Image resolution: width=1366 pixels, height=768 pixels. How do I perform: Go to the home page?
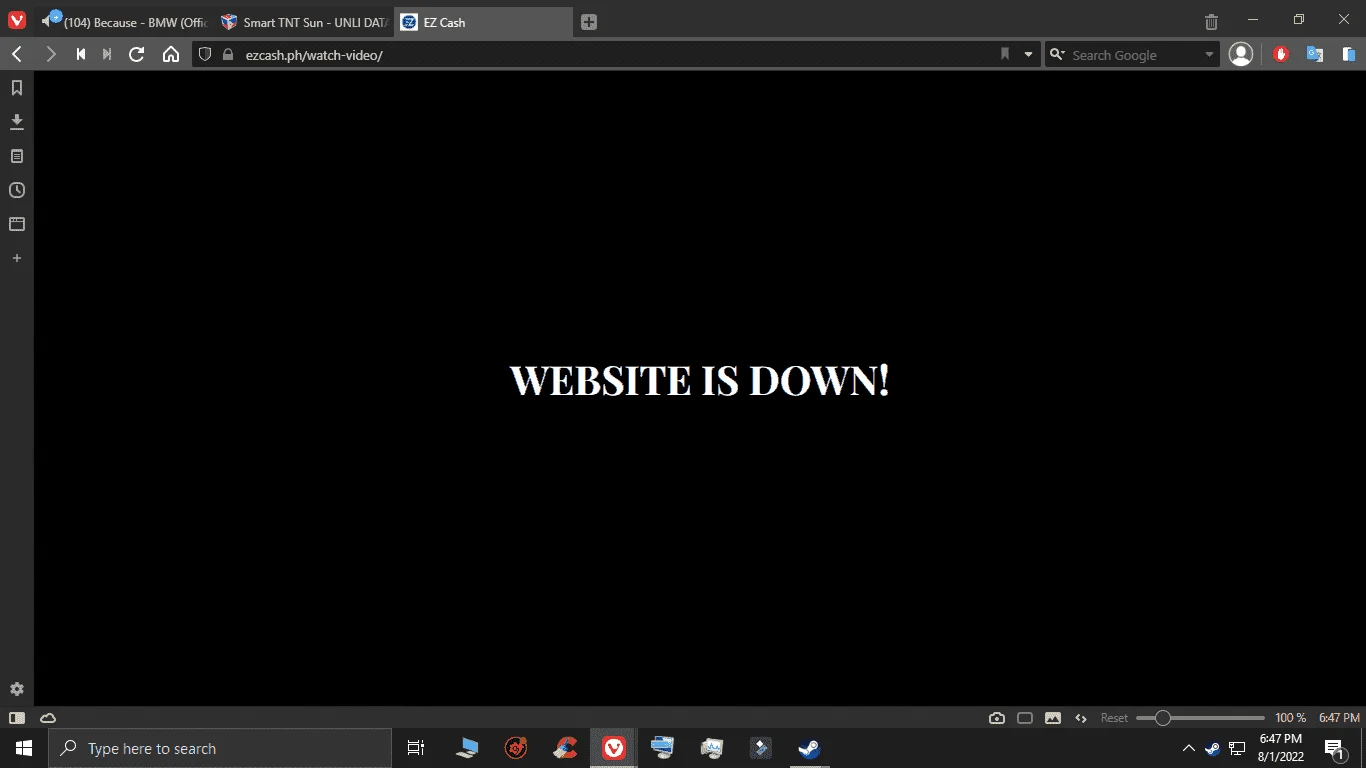coord(171,54)
